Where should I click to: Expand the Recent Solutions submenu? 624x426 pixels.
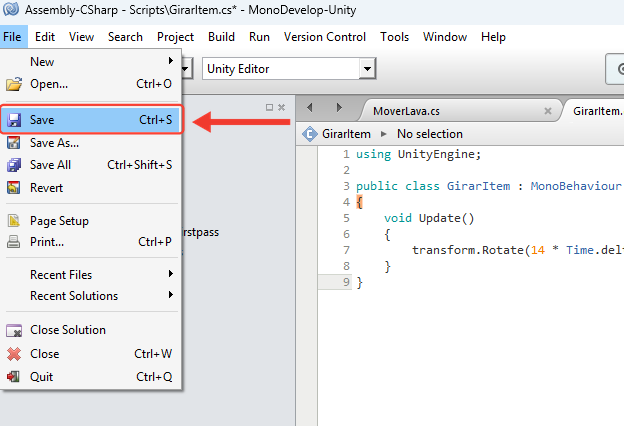point(170,295)
